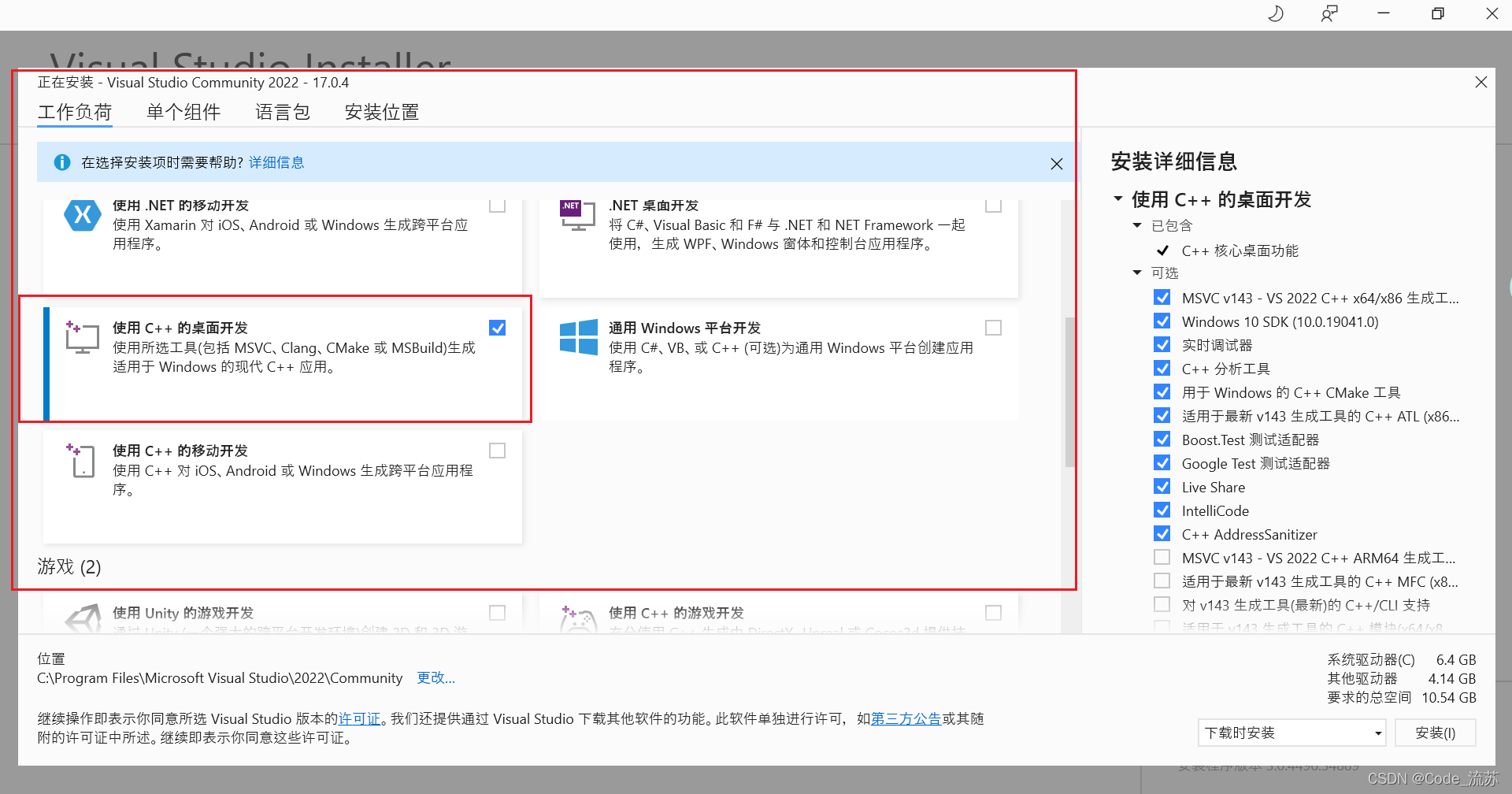This screenshot has width=1512, height=794.
Task: Select the .NET 移动开发 Xamarin icon
Action: pos(82,215)
